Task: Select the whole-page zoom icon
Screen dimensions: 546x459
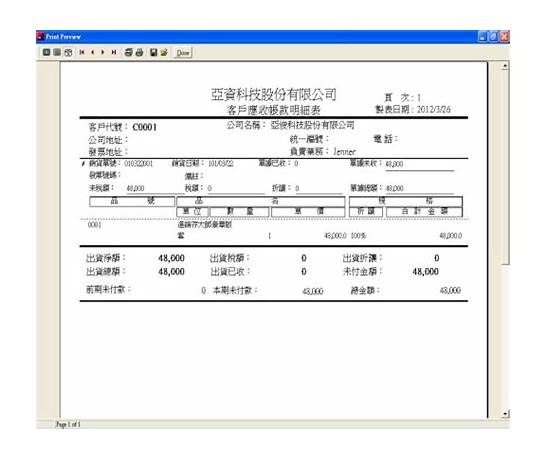Action: pos(46,52)
